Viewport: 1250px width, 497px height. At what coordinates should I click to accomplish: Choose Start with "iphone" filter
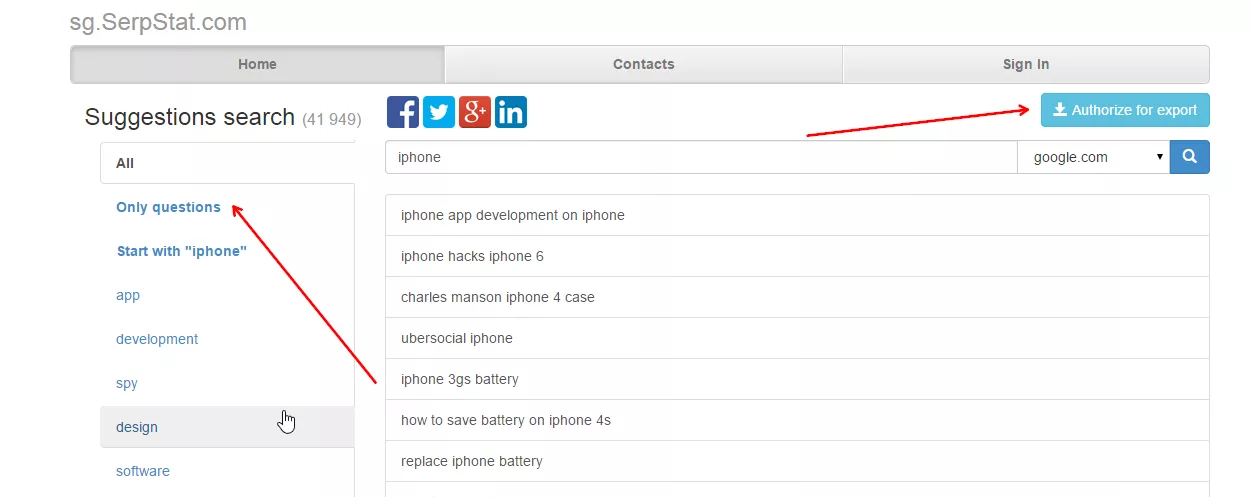coord(182,251)
